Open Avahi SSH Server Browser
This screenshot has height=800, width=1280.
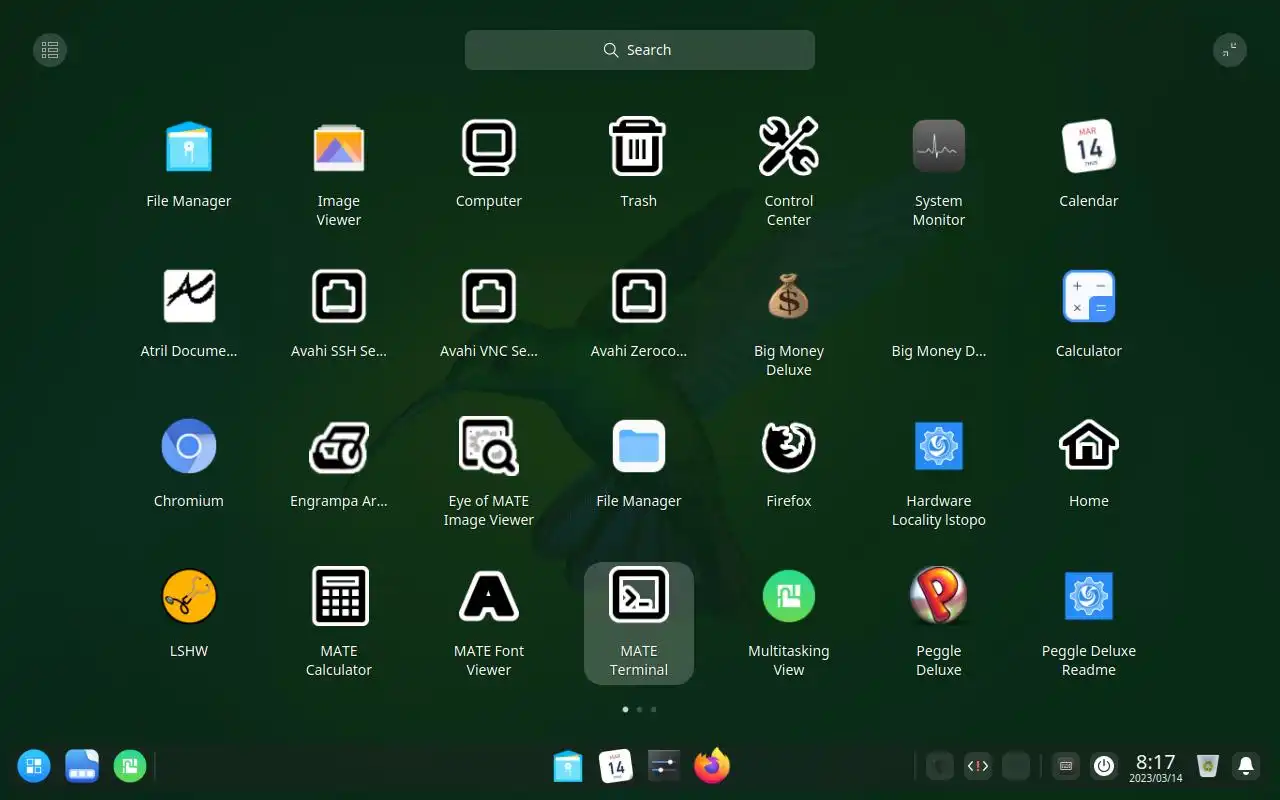click(x=339, y=297)
